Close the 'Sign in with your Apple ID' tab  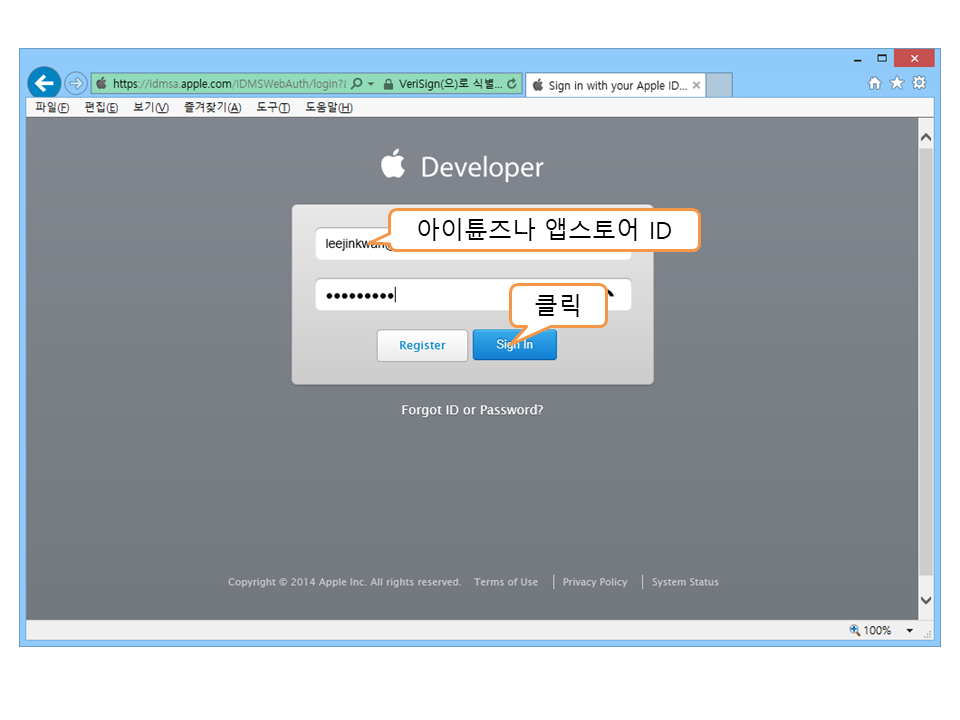[x=696, y=86]
